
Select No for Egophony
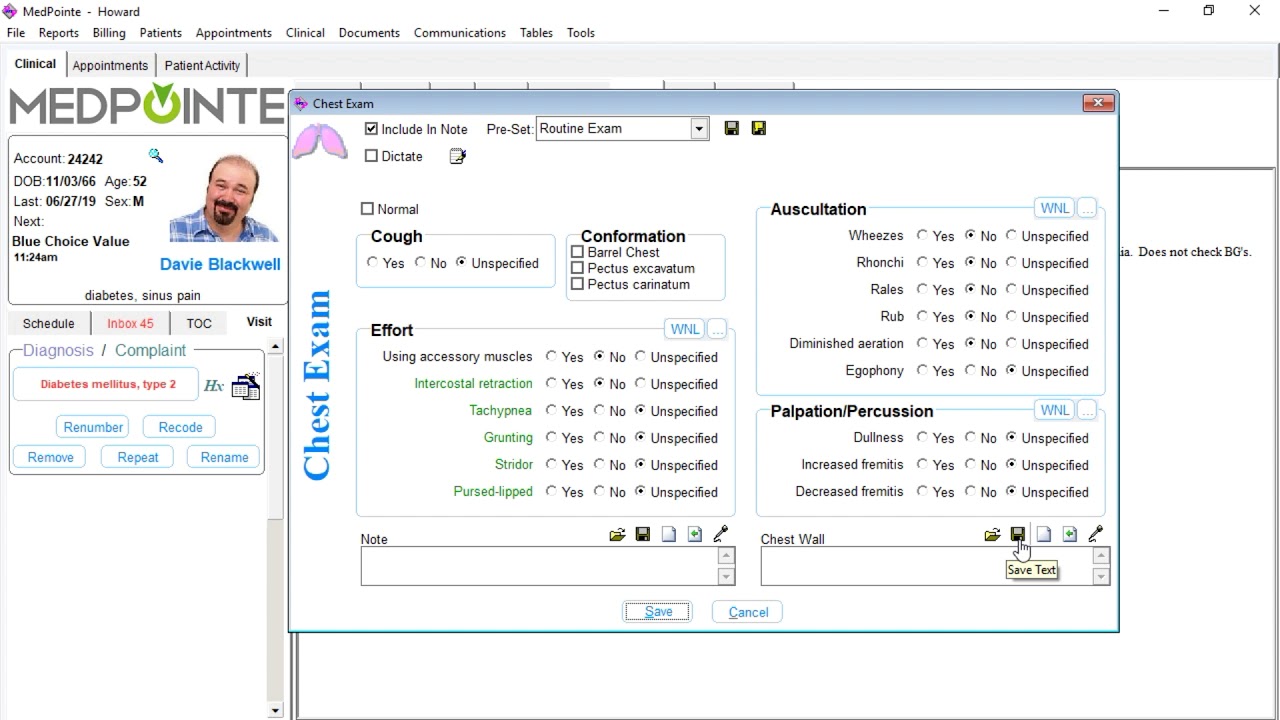(969, 371)
